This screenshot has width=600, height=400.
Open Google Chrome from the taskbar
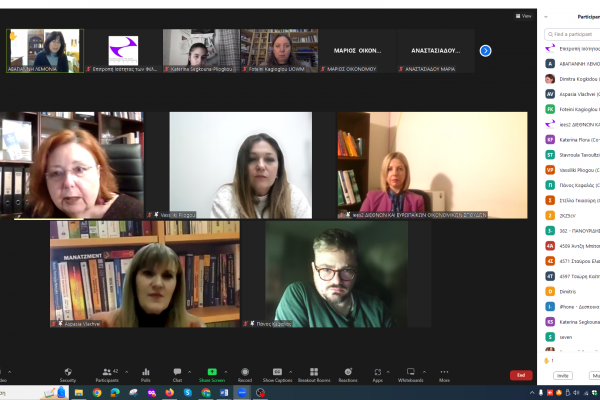97,392
